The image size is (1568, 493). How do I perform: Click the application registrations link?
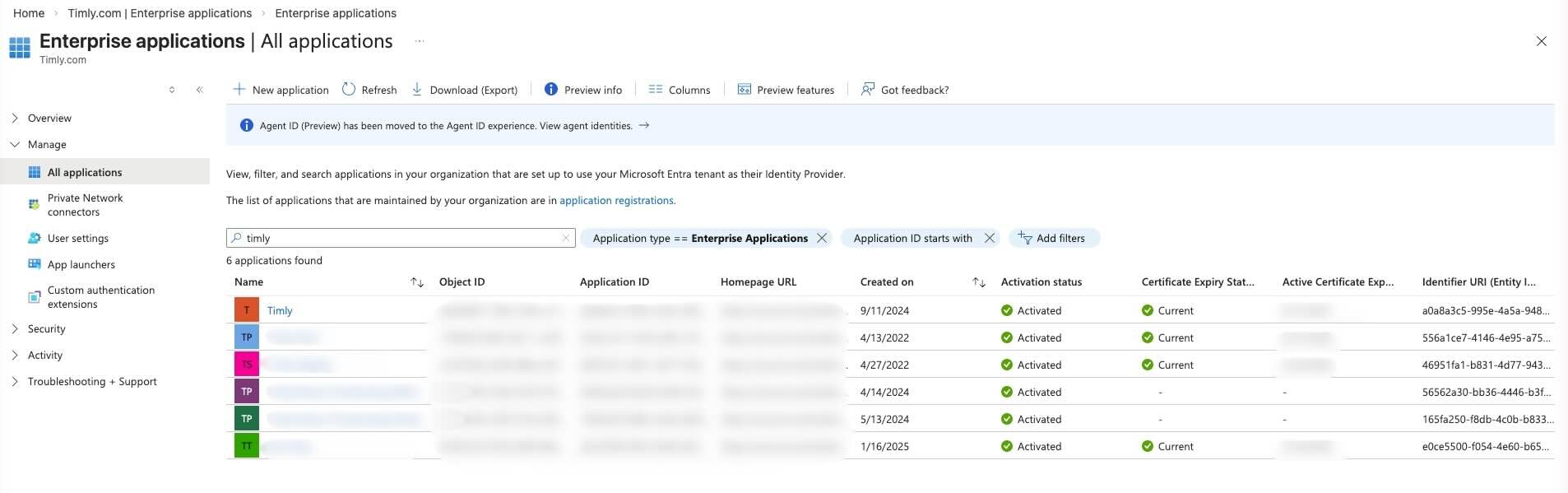[x=616, y=200]
